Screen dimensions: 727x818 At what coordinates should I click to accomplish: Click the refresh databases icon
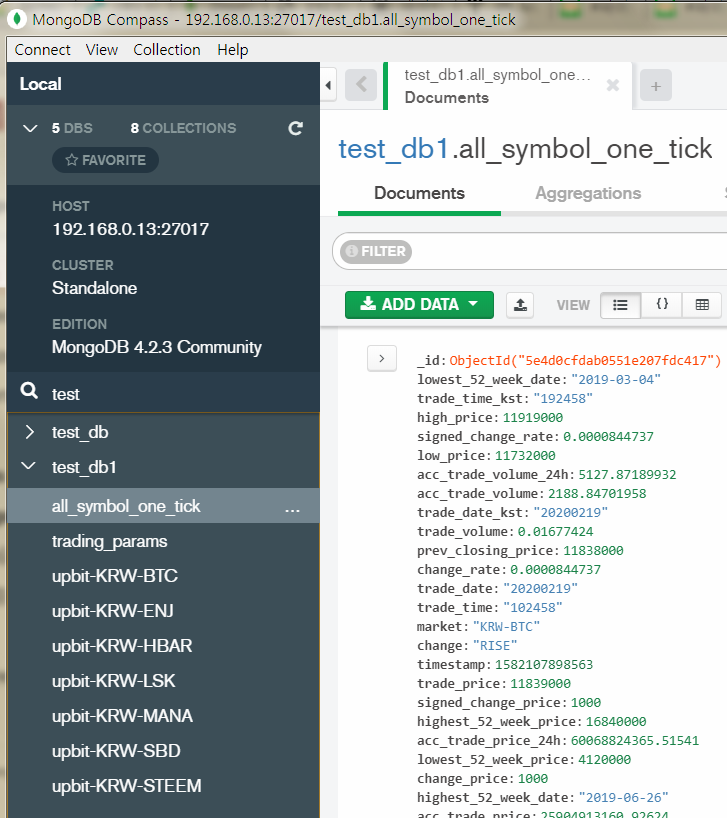click(296, 128)
